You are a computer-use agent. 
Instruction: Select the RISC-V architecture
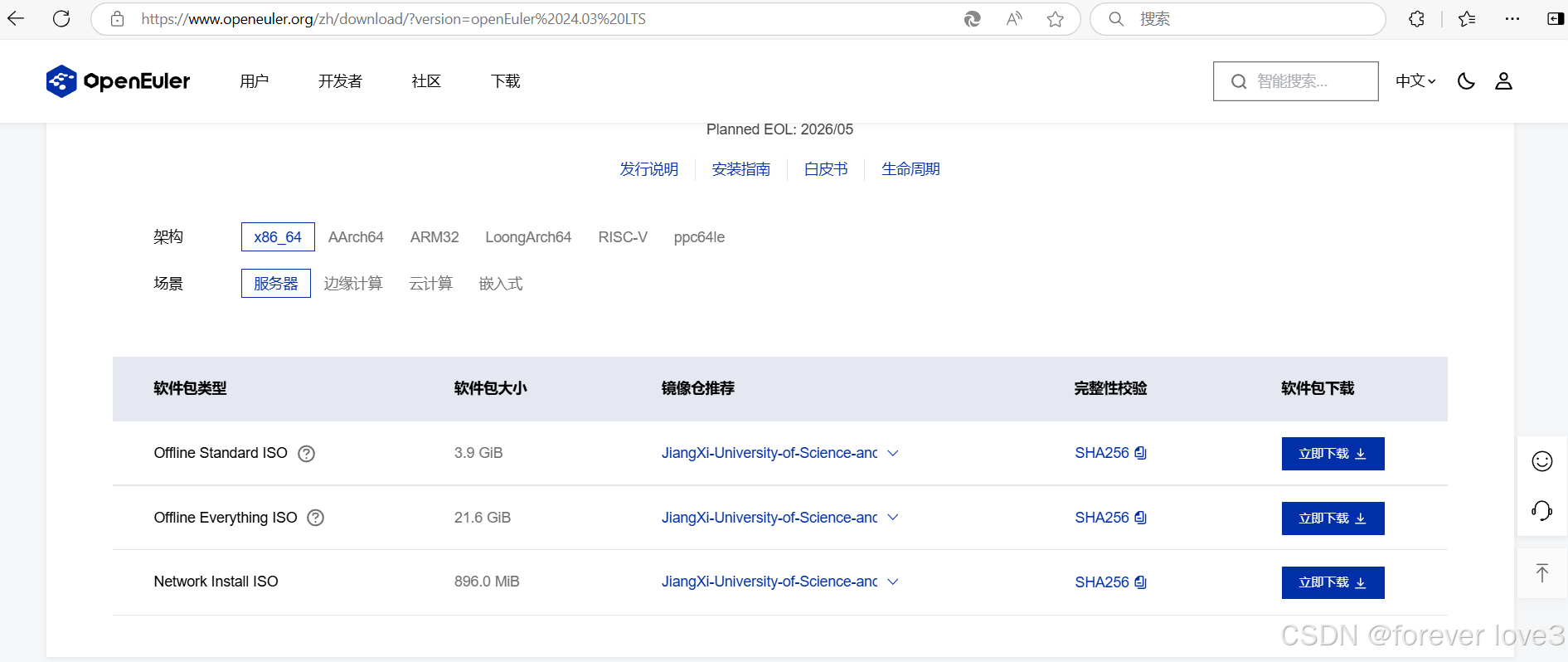tap(623, 237)
